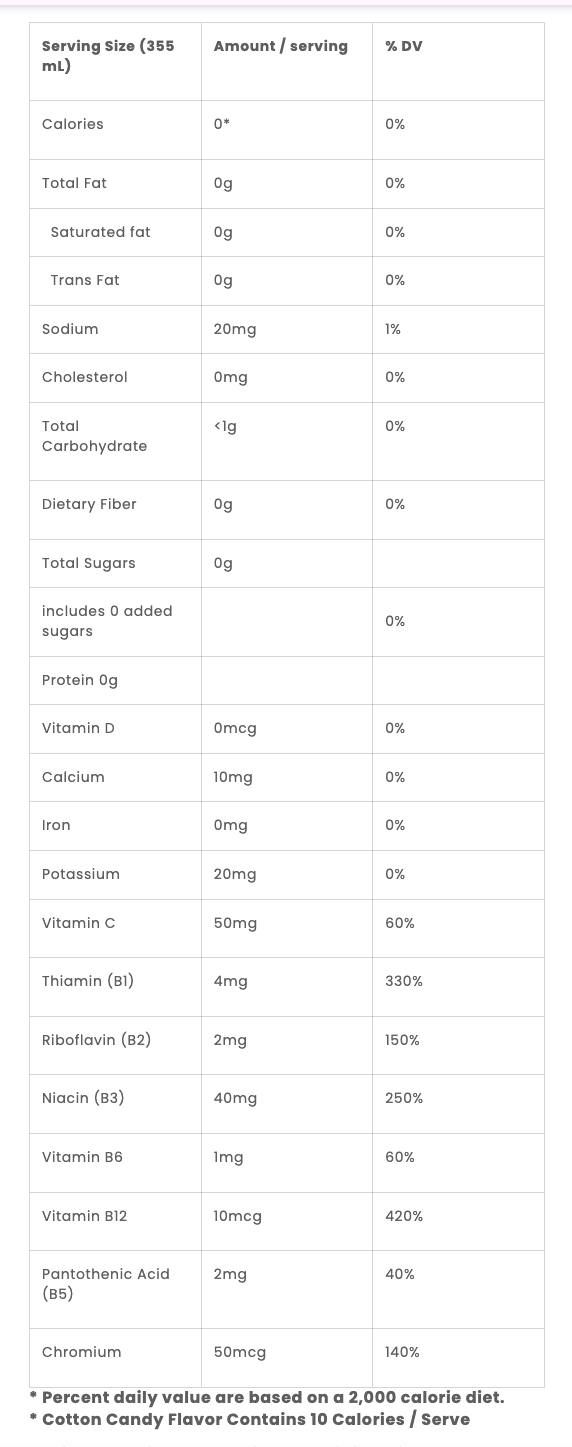Select the Cotton Candy Flavor calorie note
The height and width of the screenshot is (1447, 572).
(x=249, y=1418)
